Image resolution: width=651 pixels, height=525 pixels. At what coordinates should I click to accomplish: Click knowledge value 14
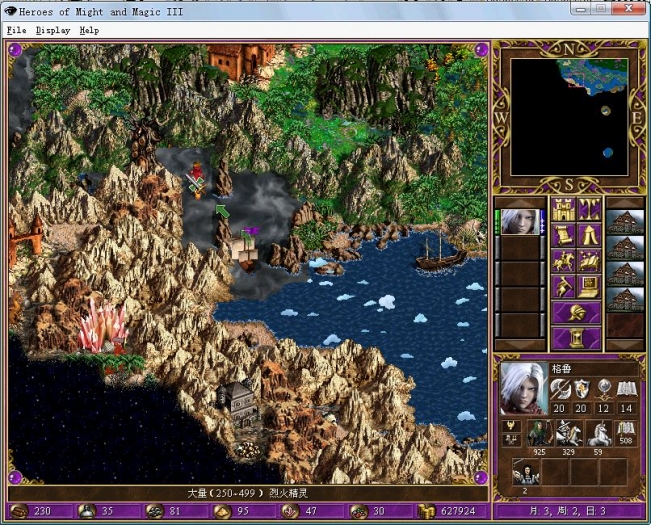click(626, 408)
